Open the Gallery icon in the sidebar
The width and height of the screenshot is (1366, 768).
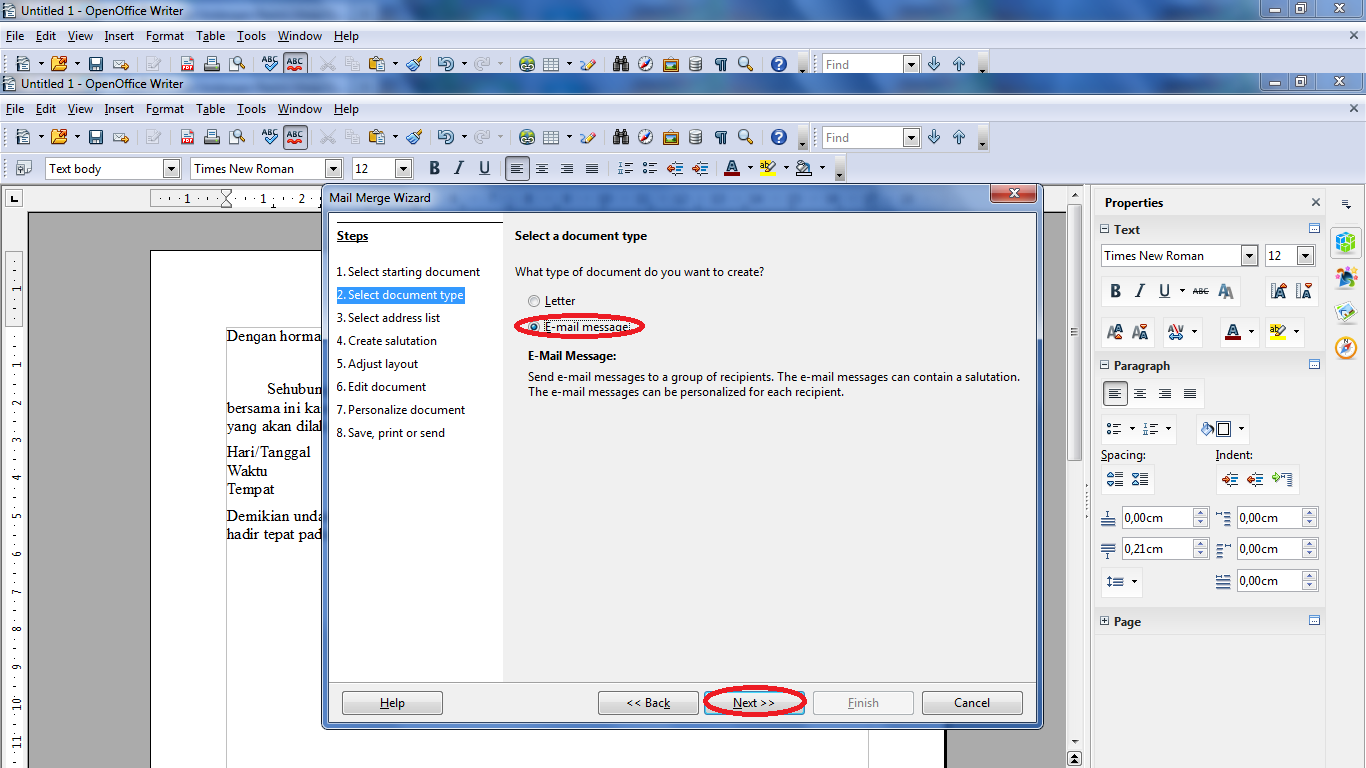click(1346, 311)
